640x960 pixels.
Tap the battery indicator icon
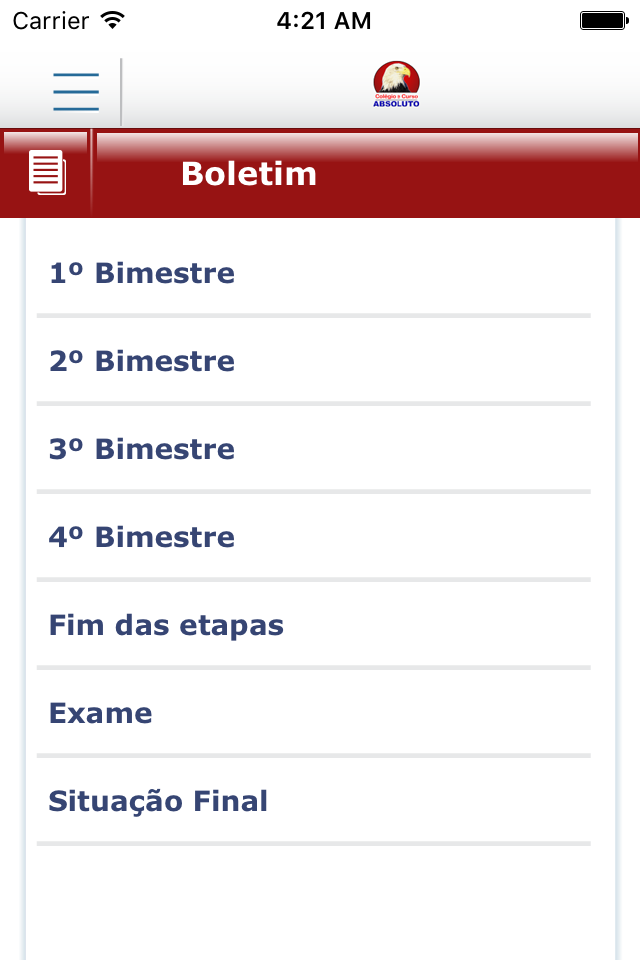coord(604,21)
